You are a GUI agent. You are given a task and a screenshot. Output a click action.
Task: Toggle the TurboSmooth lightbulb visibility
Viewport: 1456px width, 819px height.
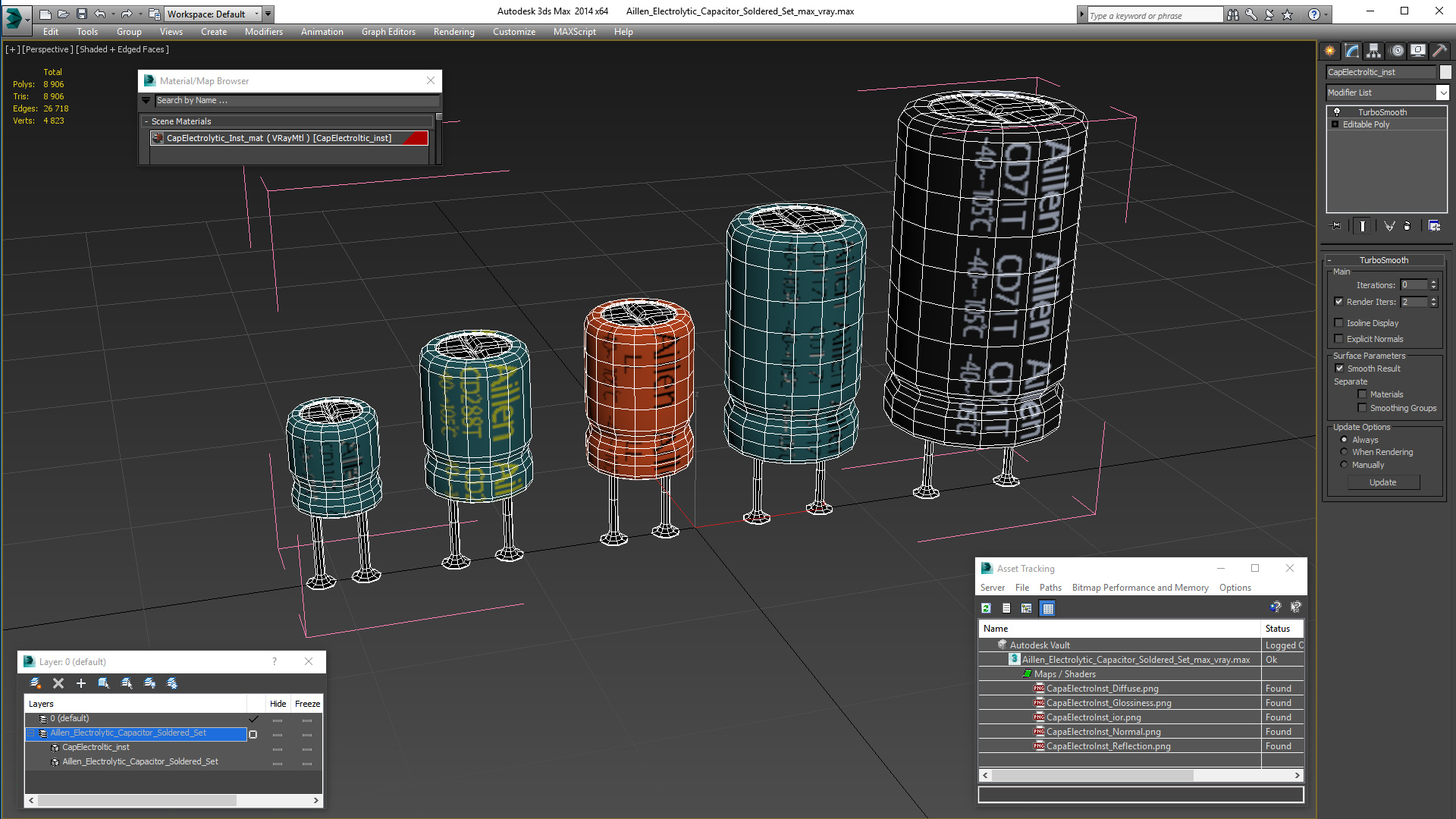pos(1337,112)
